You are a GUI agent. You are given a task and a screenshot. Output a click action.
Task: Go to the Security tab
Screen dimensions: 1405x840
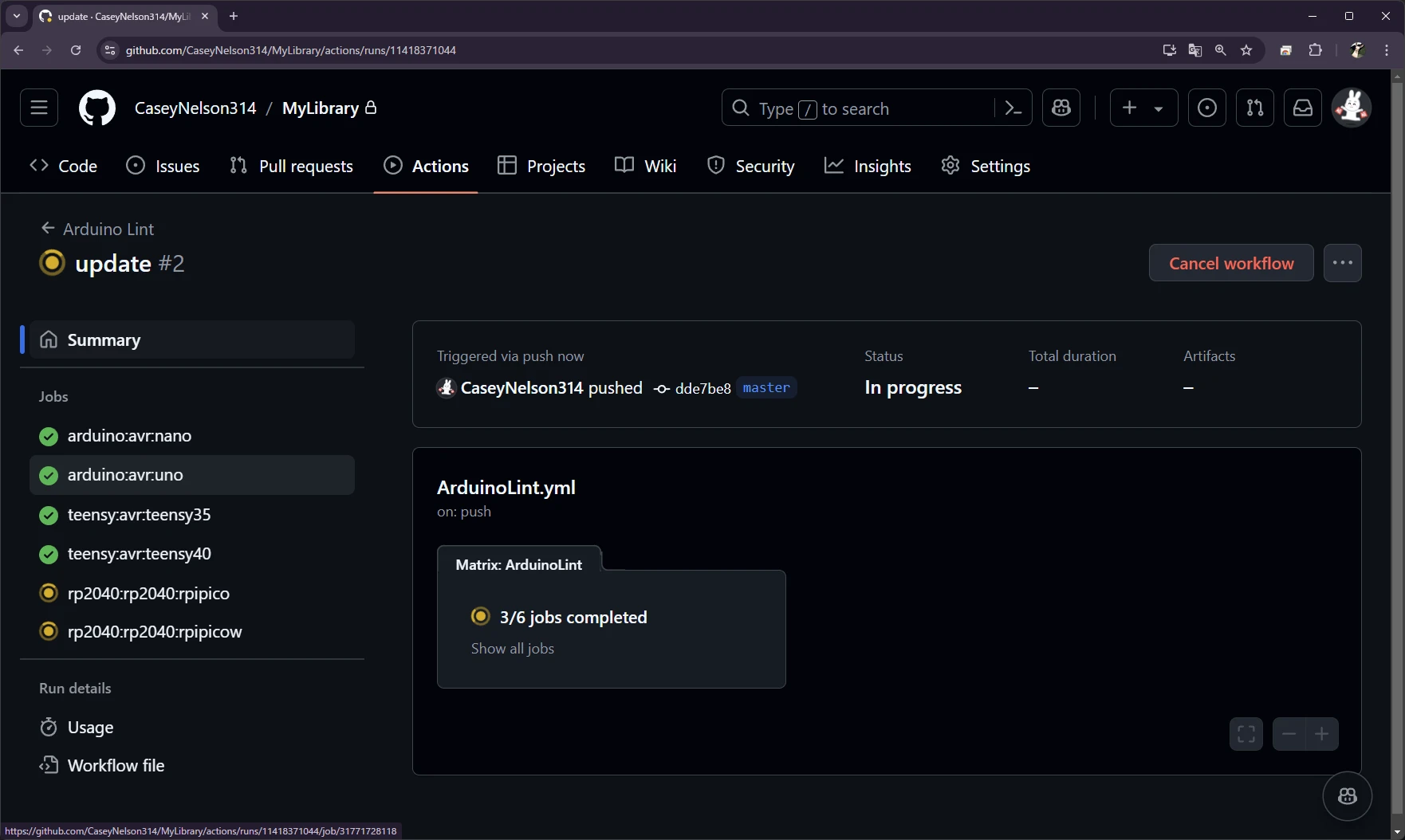point(750,166)
